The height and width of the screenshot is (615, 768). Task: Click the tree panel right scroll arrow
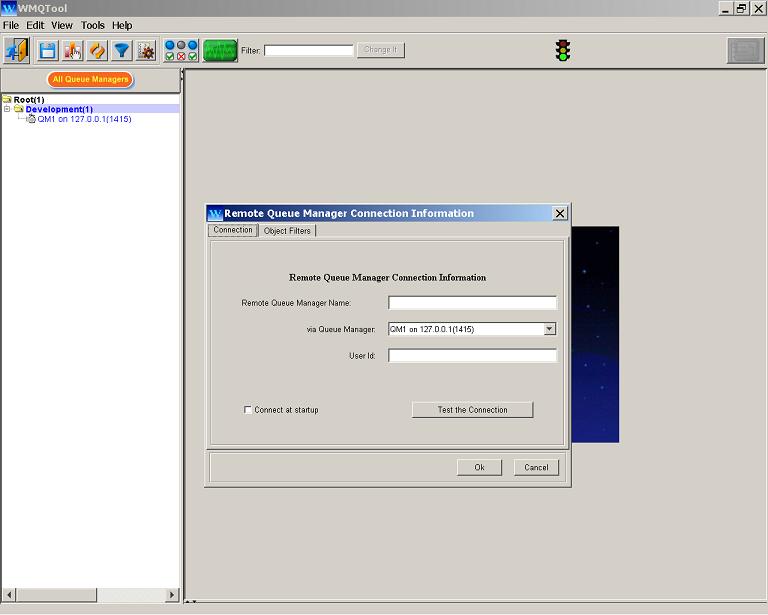point(171,595)
